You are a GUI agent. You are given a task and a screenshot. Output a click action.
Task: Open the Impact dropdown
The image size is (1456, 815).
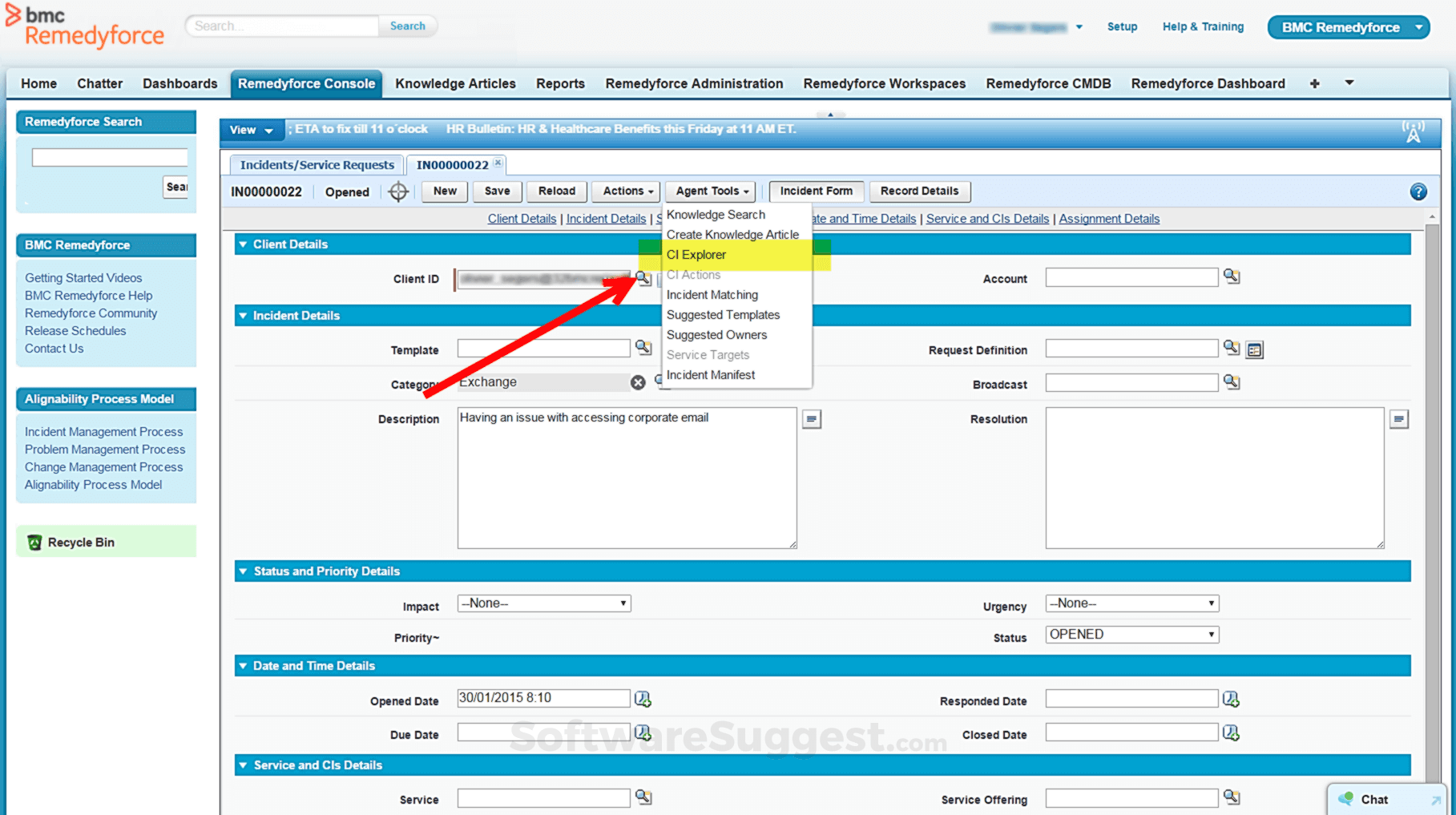click(544, 603)
